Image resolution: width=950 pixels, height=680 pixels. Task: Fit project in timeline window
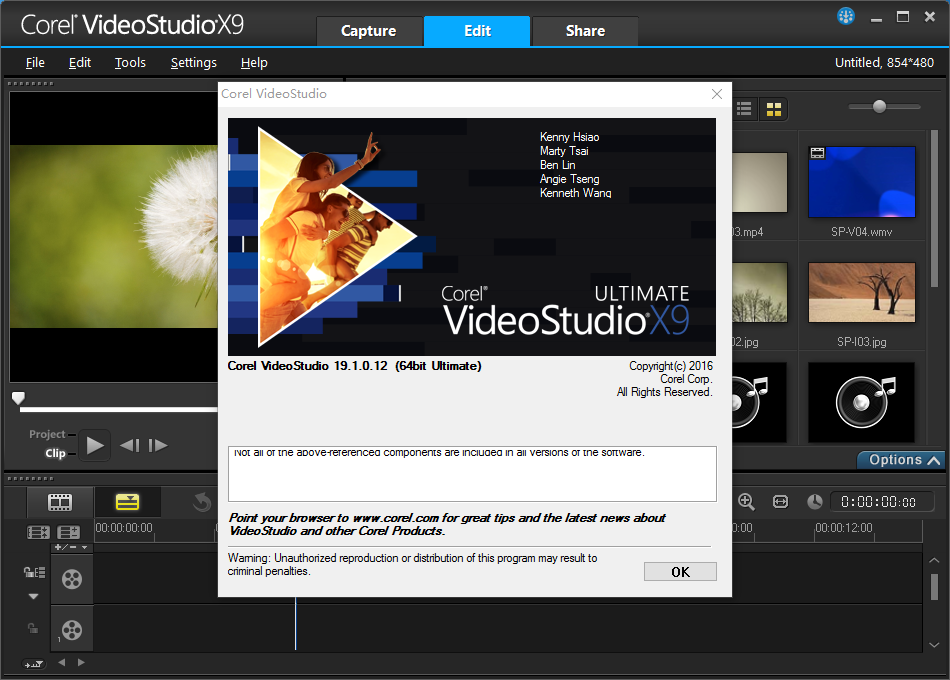click(x=780, y=501)
